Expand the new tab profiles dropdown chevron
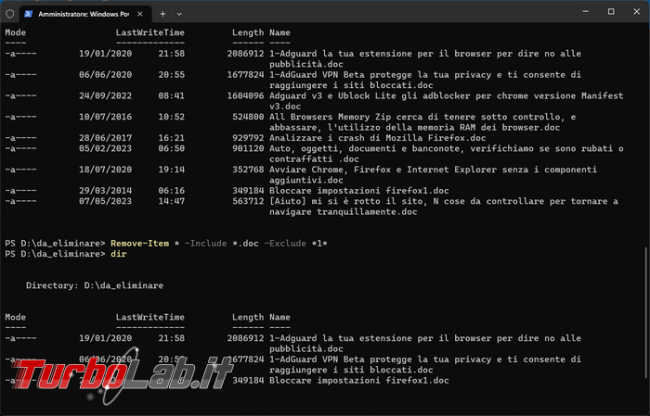Image resolution: width=650 pixels, height=416 pixels. coord(179,14)
